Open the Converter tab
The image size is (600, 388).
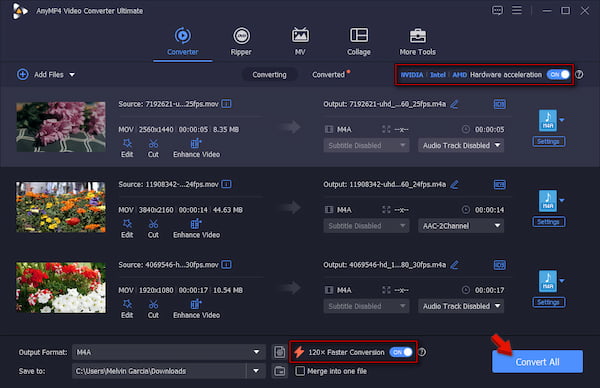coord(183,41)
